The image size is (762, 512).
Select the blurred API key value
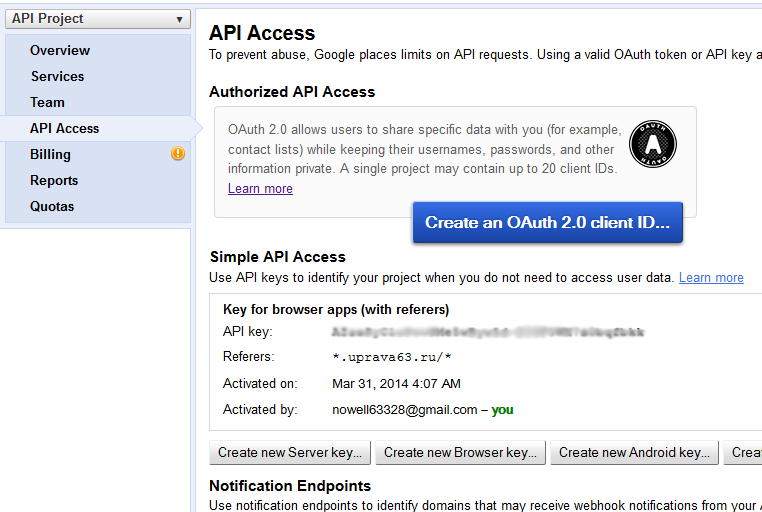click(488, 332)
